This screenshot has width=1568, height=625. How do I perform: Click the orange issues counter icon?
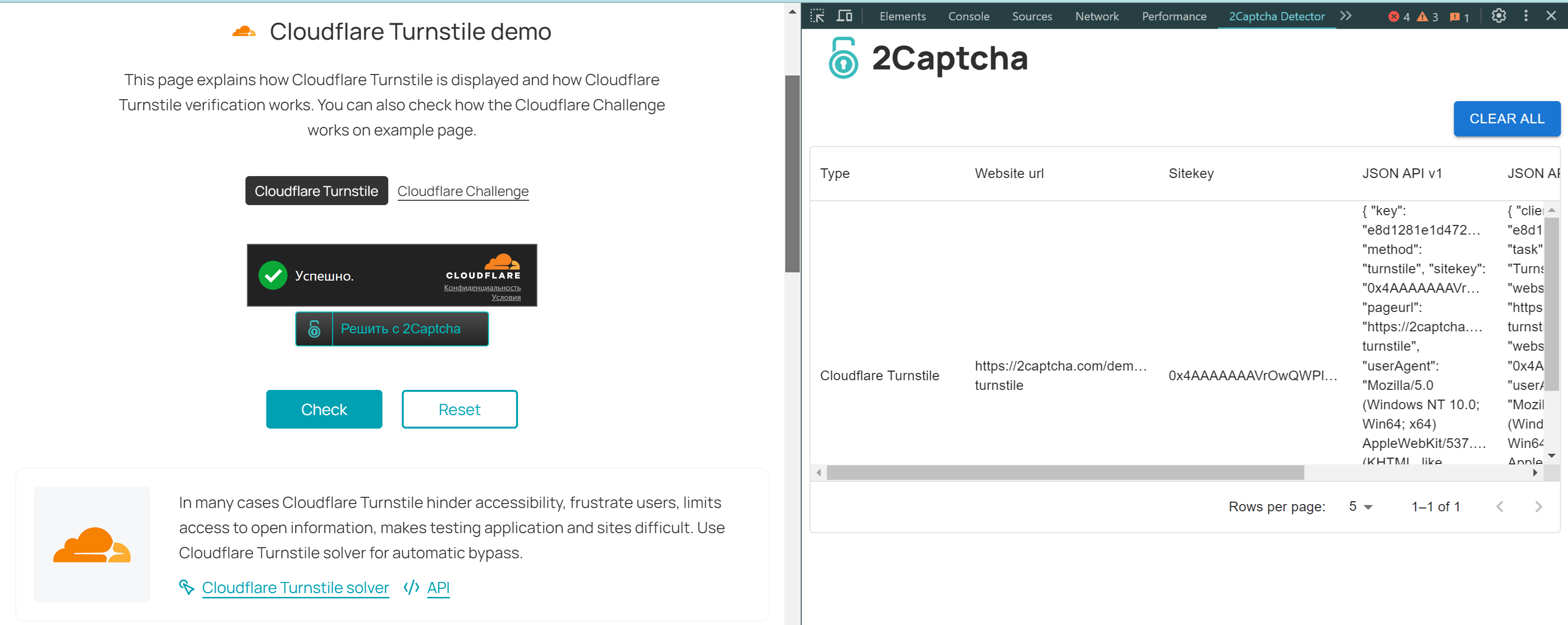(1454, 17)
